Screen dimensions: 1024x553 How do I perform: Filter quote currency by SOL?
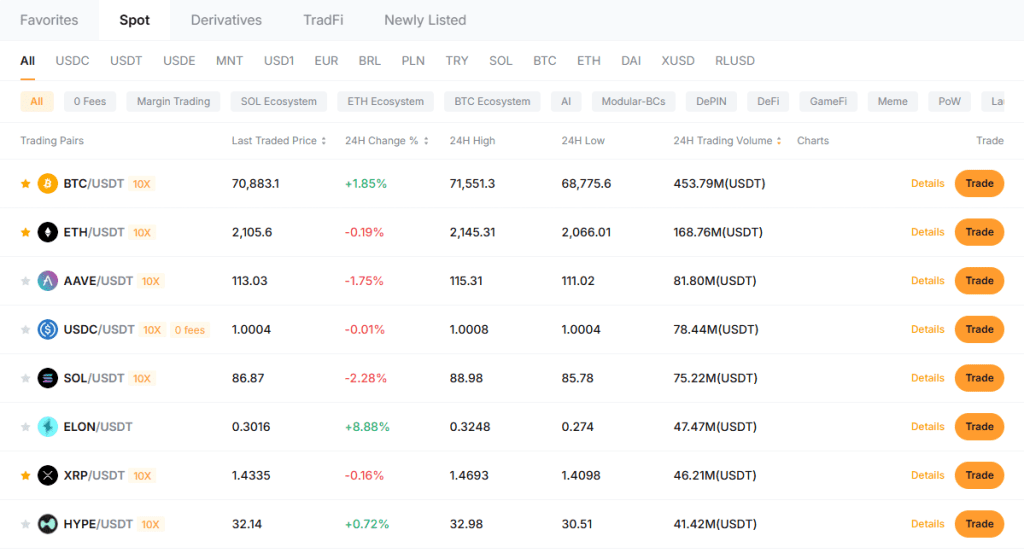[501, 61]
